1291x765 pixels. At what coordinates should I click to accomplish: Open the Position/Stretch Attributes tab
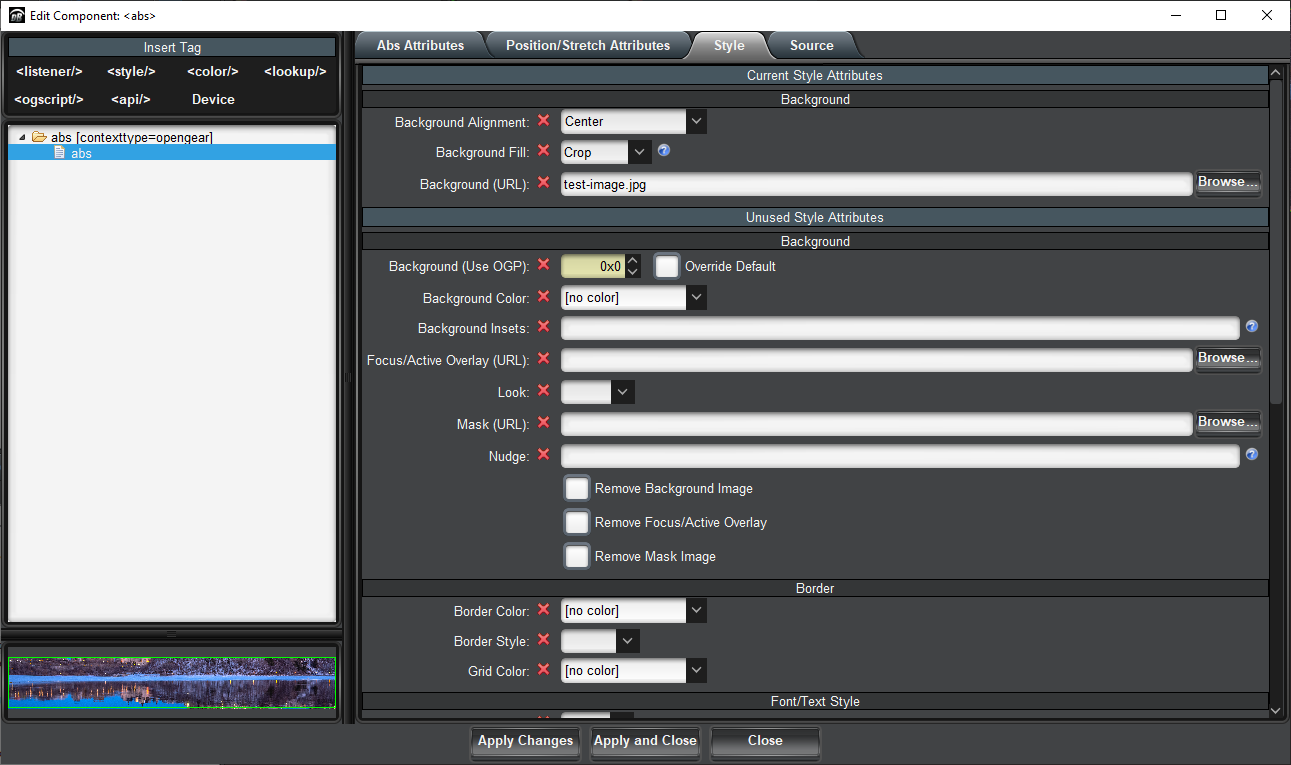pos(588,45)
